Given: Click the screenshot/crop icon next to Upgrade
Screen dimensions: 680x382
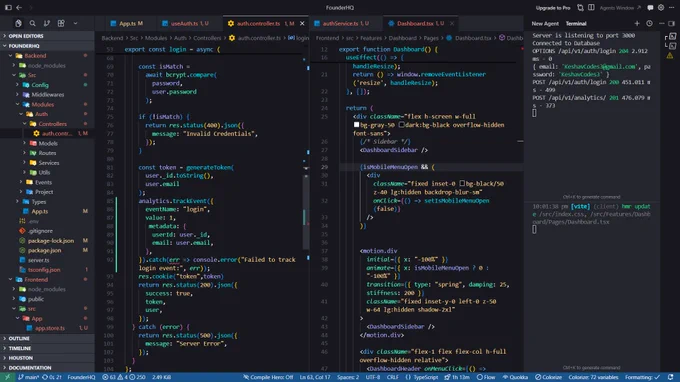Looking at the screenshot, I should click(580, 7).
